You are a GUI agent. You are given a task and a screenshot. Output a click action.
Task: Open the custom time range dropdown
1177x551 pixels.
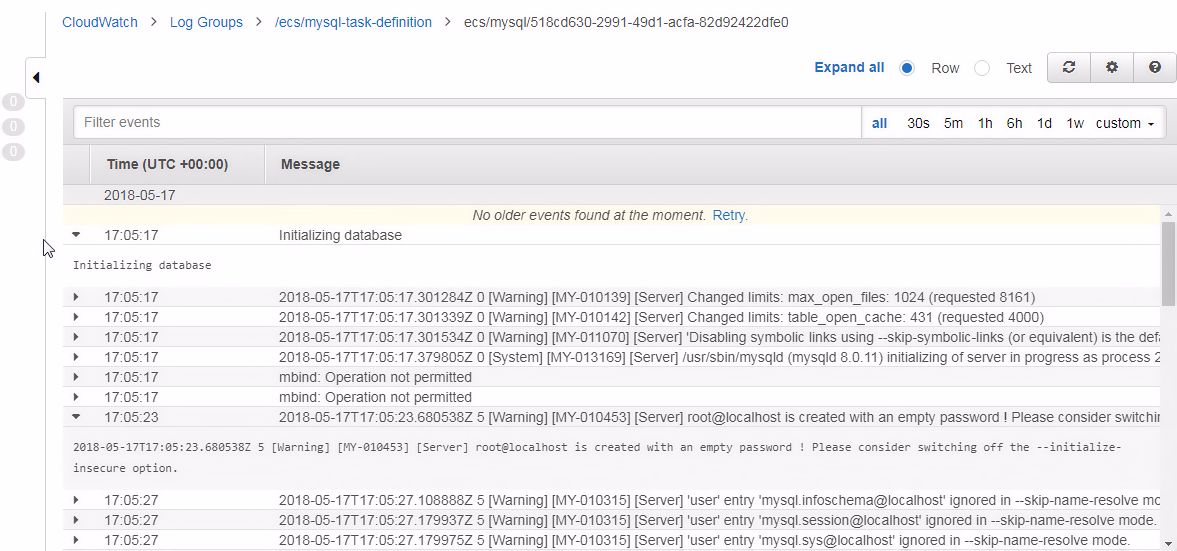1124,123
